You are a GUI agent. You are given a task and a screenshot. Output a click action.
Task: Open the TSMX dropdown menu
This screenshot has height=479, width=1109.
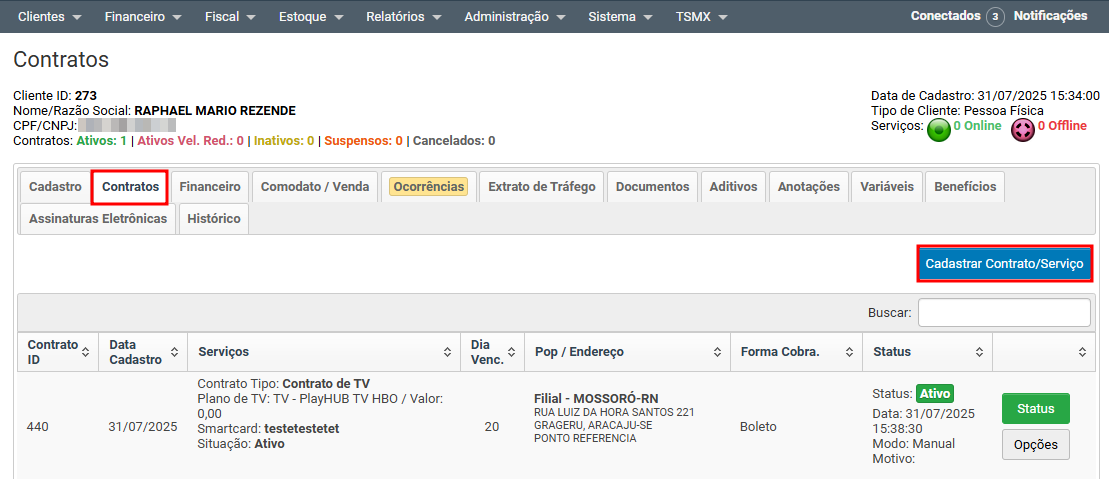pyautogui.click(x=701, y=17)
